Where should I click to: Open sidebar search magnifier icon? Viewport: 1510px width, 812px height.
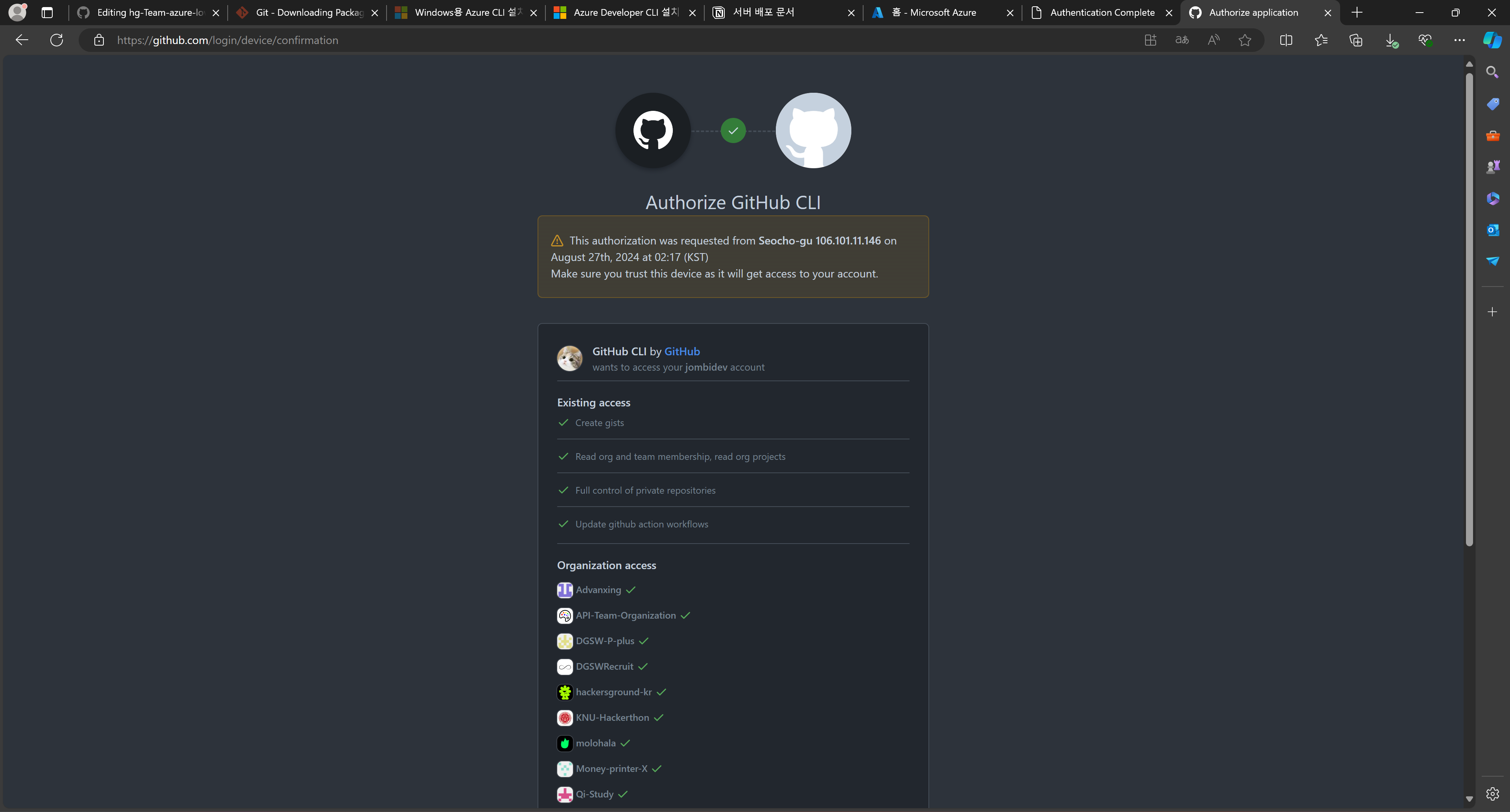1492,72
